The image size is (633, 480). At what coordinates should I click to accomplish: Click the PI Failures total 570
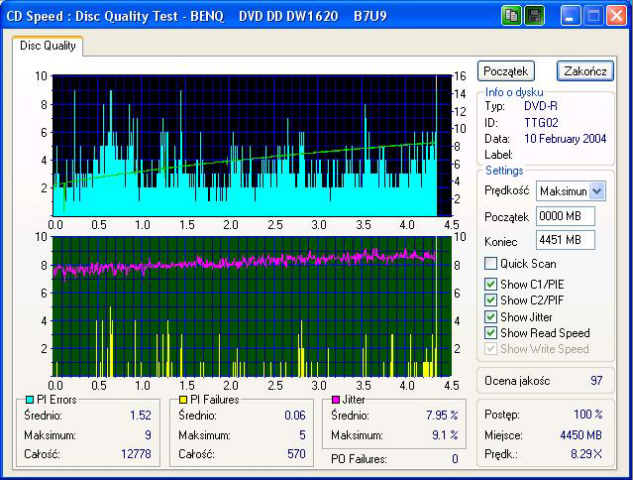click(296, 454)
